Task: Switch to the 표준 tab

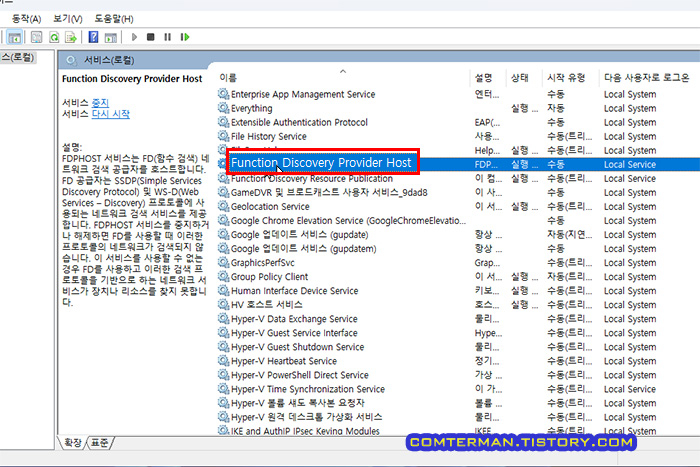Action: coord(100,442)
